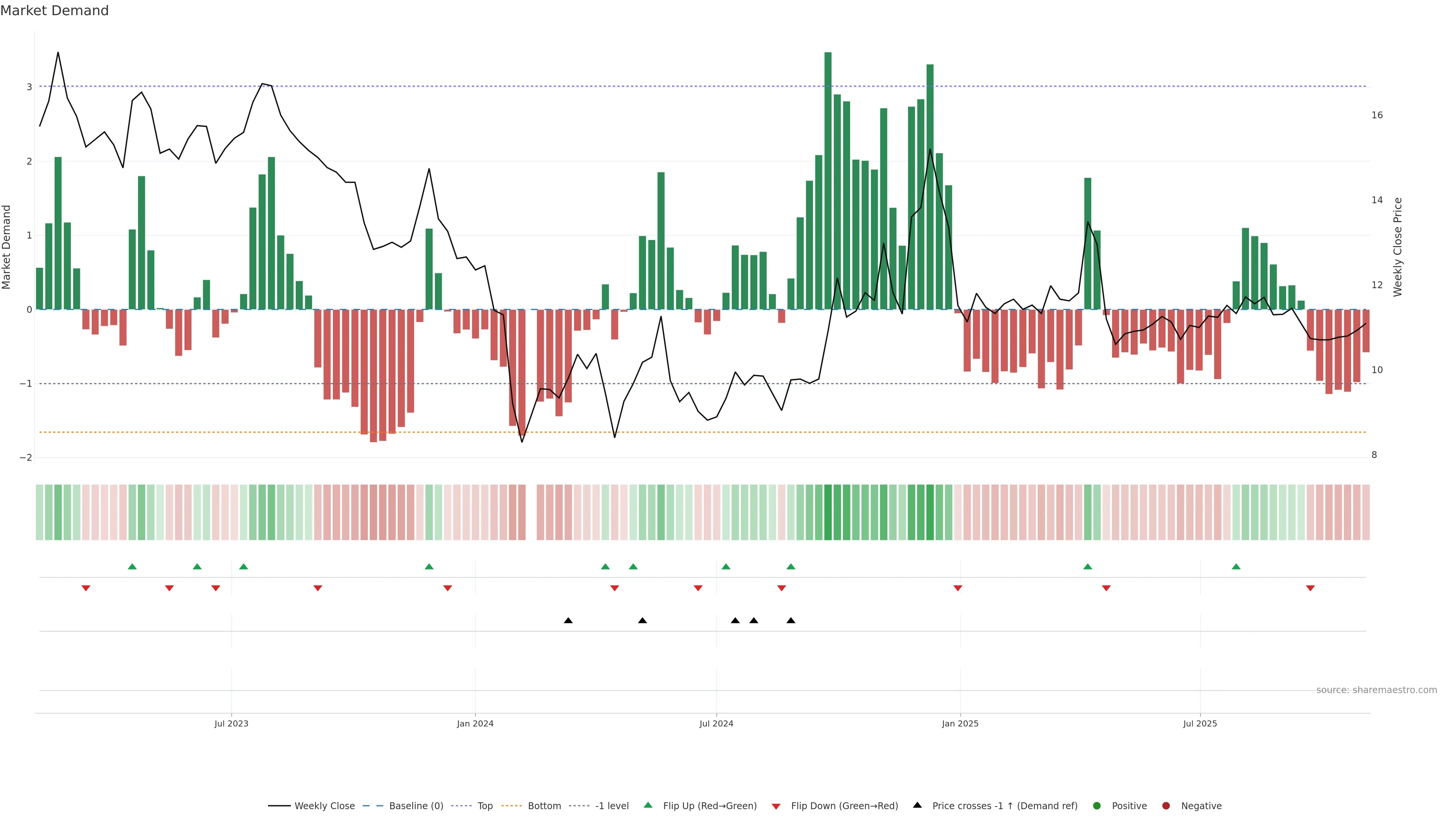
Task: Click the Jul 2023 x-axis label
Action: pos(231,723)
